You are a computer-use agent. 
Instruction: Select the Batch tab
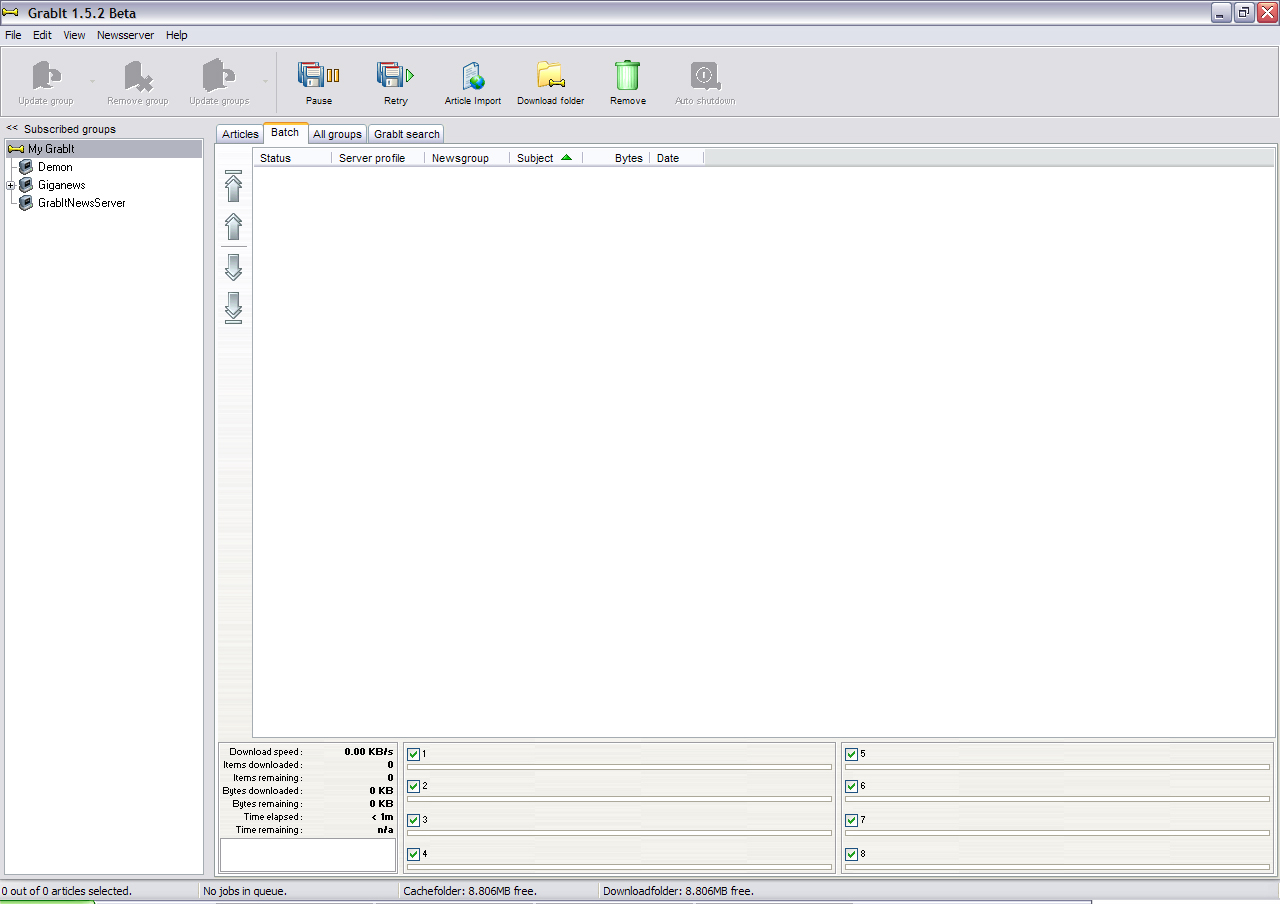(285, 132)
